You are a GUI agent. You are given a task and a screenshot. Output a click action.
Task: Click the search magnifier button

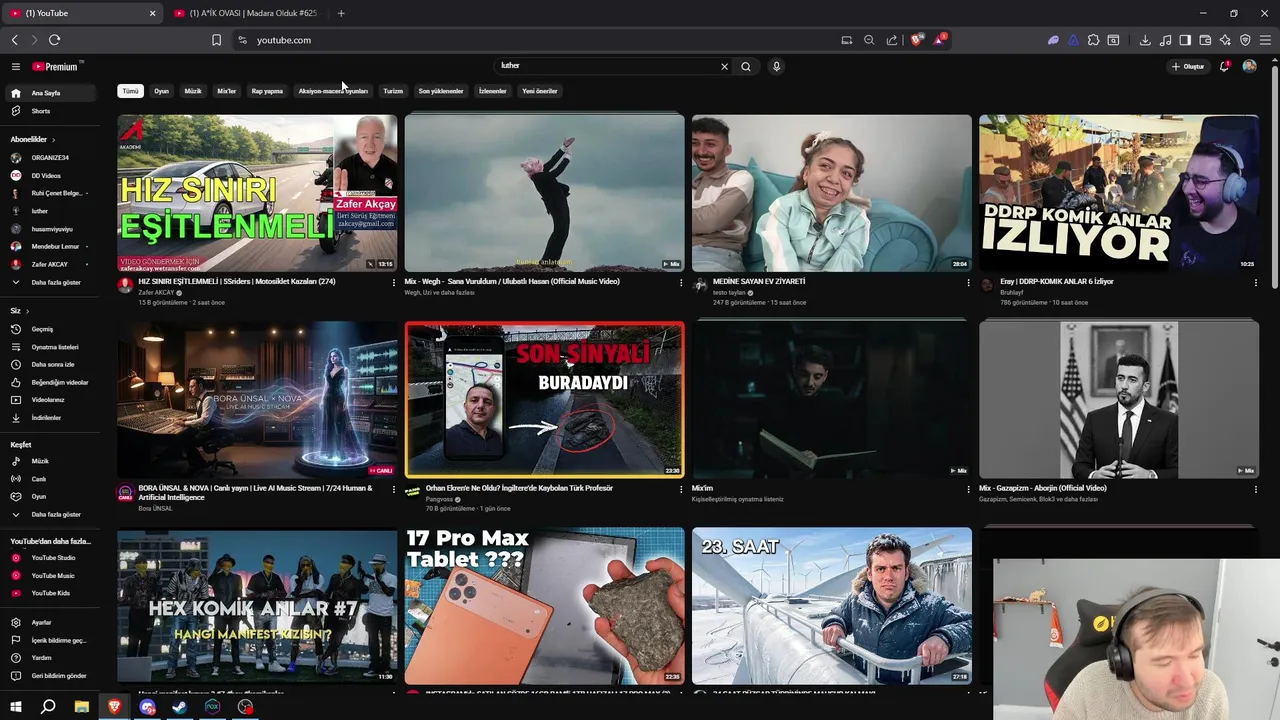746,66
